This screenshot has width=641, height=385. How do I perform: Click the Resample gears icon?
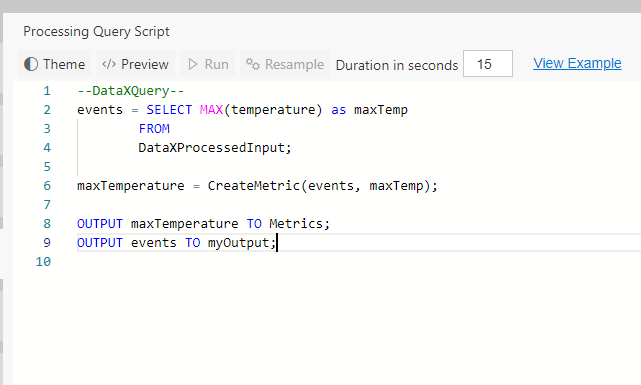pos(253,64)
